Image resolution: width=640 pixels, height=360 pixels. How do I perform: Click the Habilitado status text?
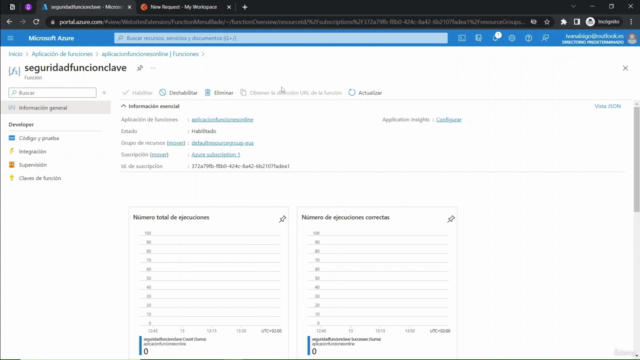tap(204, 131)
